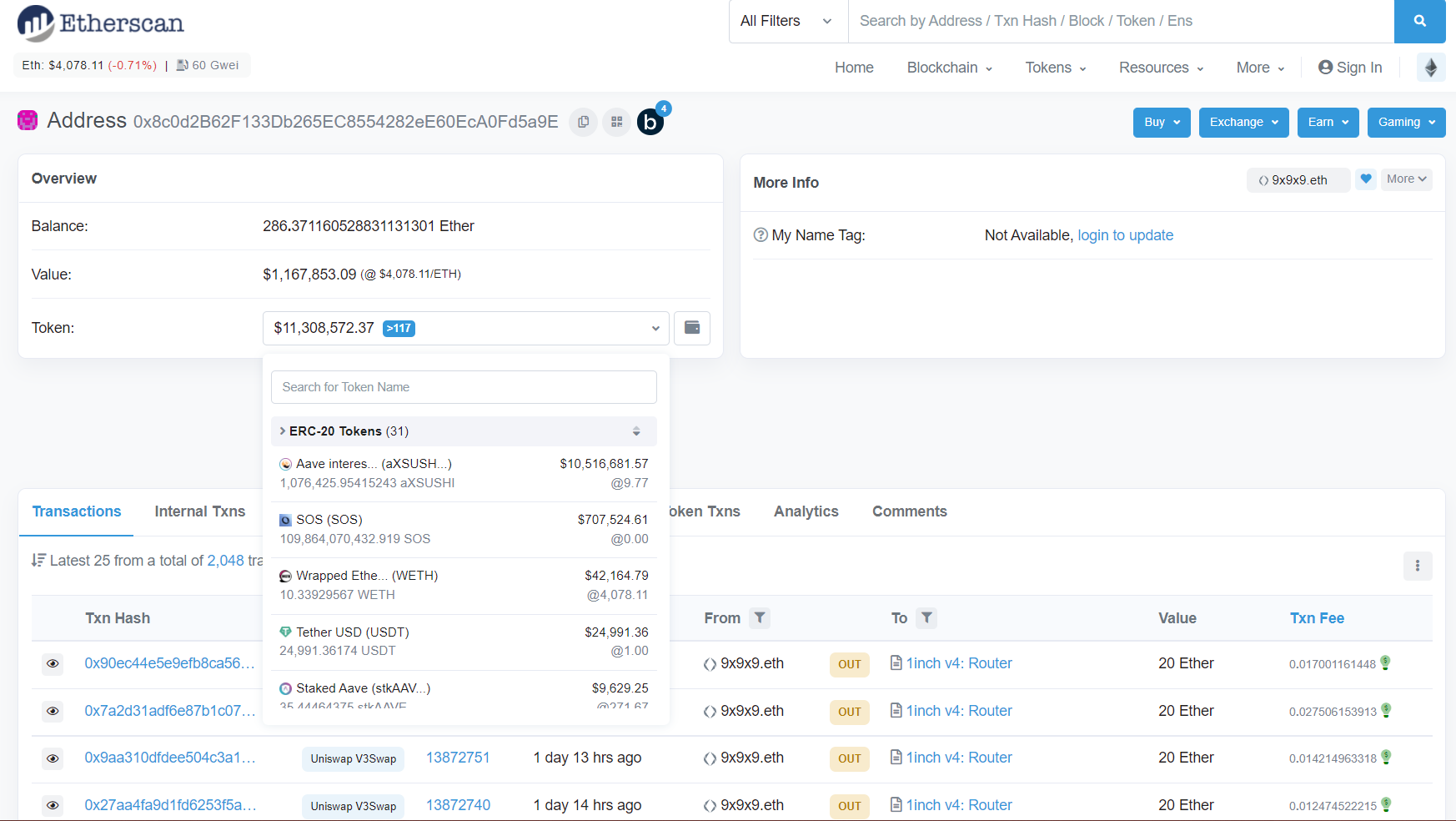1456x821 pixels.
Task: Click the green bulb beside fee 0.012474522215
Action: click(x=1386, y=804)
